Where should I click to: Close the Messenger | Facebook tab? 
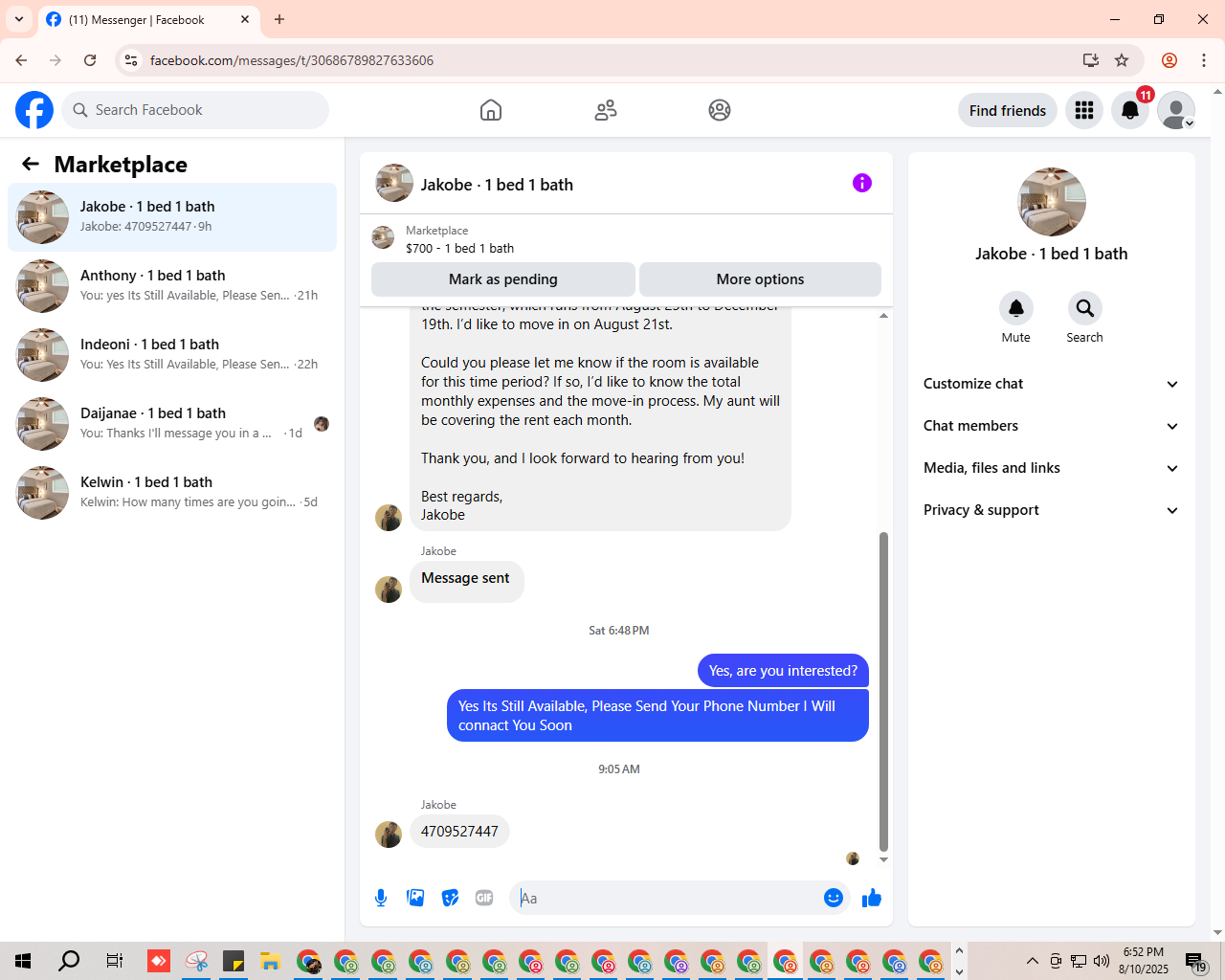tap(245, 19)
